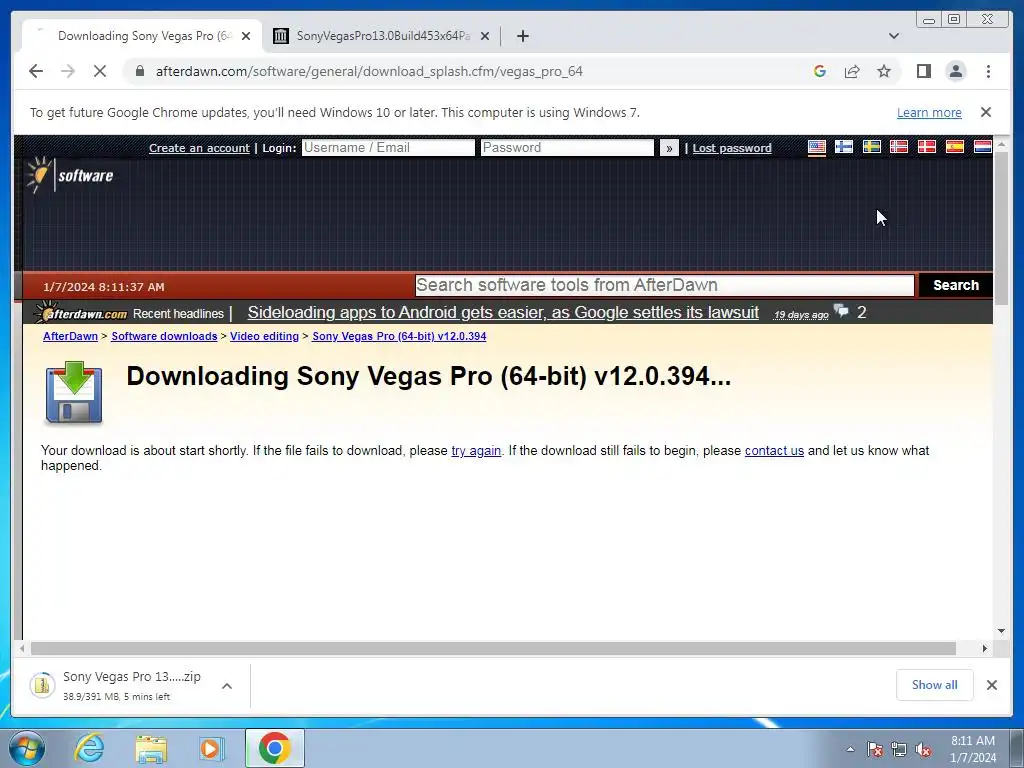The width and height of the screenshot is (1024, 768).
Task: Open Windows Explorer from taskbar
Action: click(151, 749)
